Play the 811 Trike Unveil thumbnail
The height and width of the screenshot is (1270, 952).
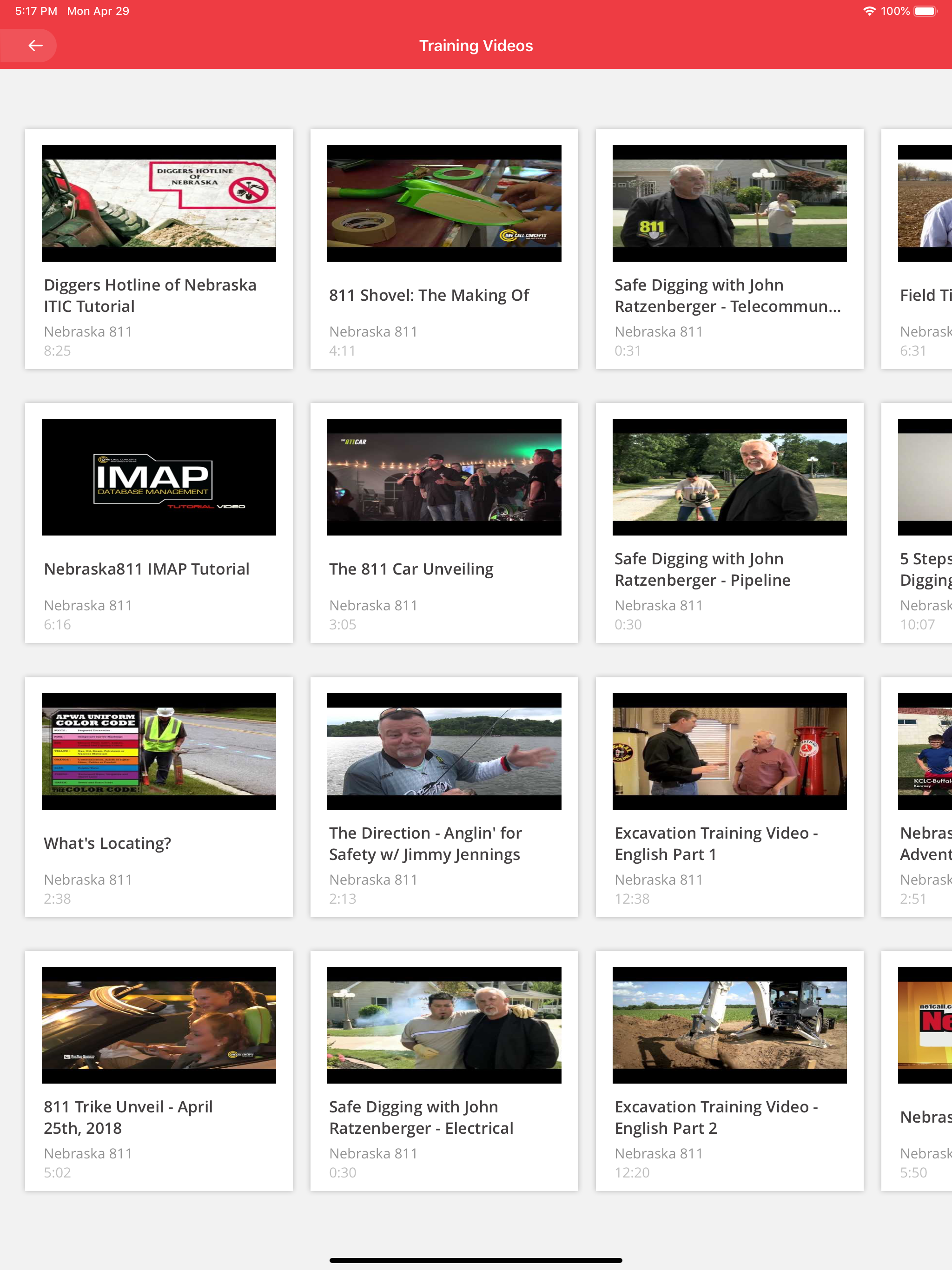tap(159, 1025)
